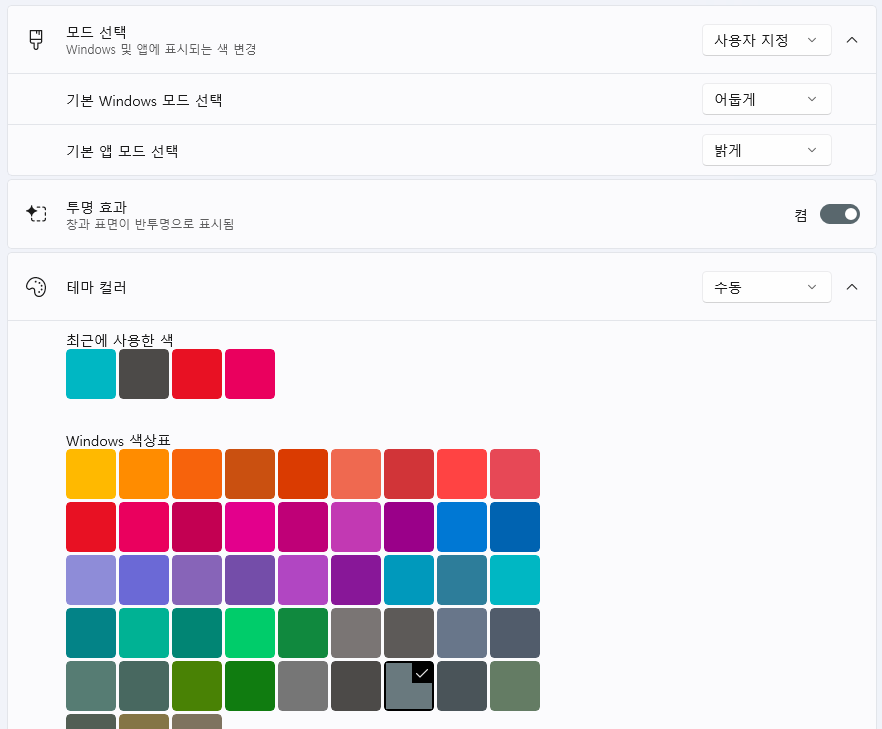The image size is (882, 729).
Task: Select the bright orange swatch next to yellow
Action: tap(143, 474)
